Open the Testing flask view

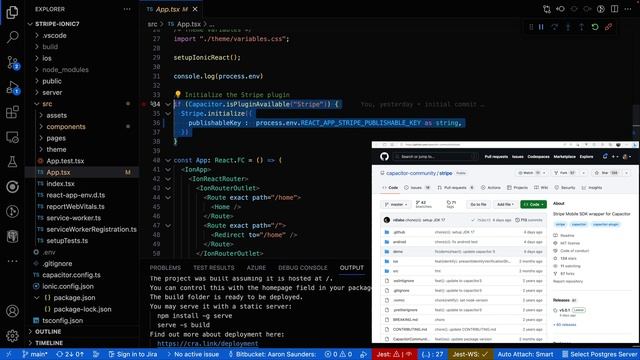[12, 162]
